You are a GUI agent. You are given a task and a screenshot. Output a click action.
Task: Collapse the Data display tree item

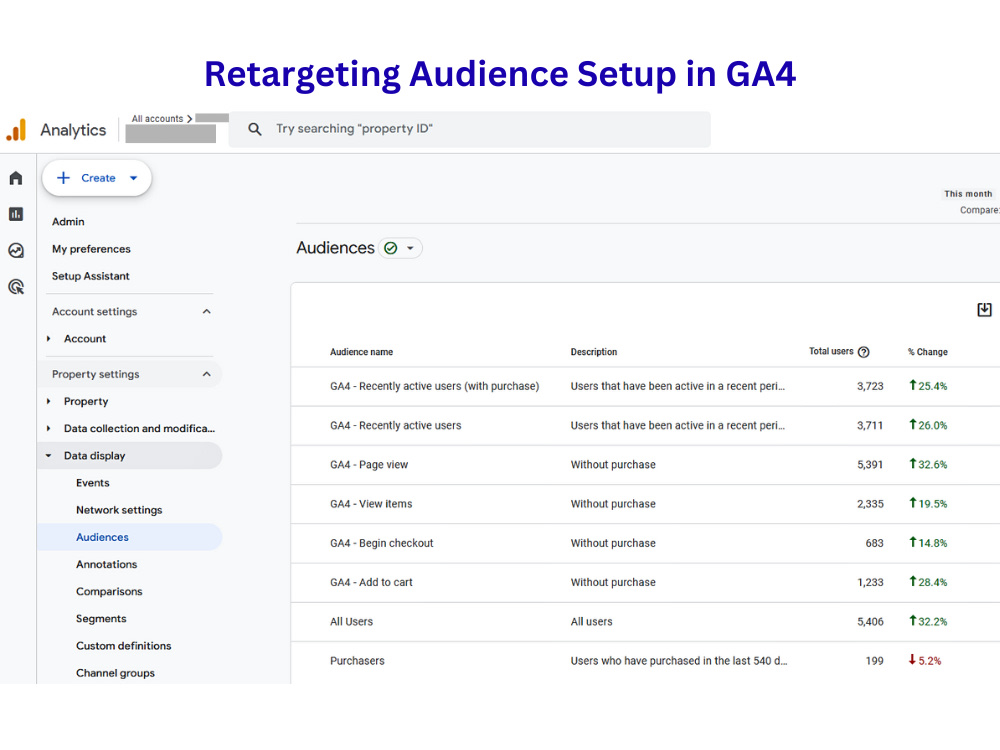click(x=48, y=456)
